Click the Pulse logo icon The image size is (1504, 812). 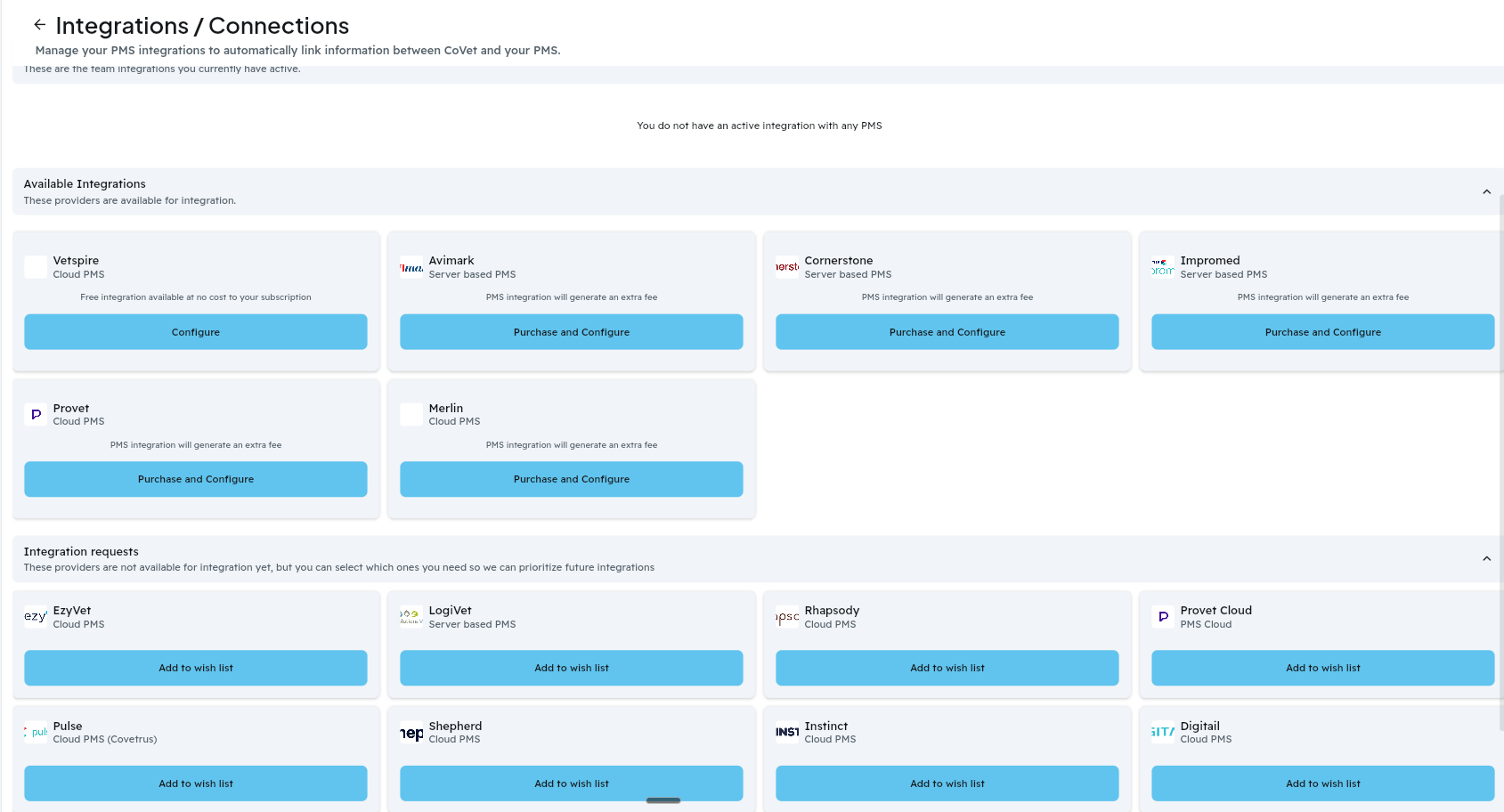tap(36, 732)
